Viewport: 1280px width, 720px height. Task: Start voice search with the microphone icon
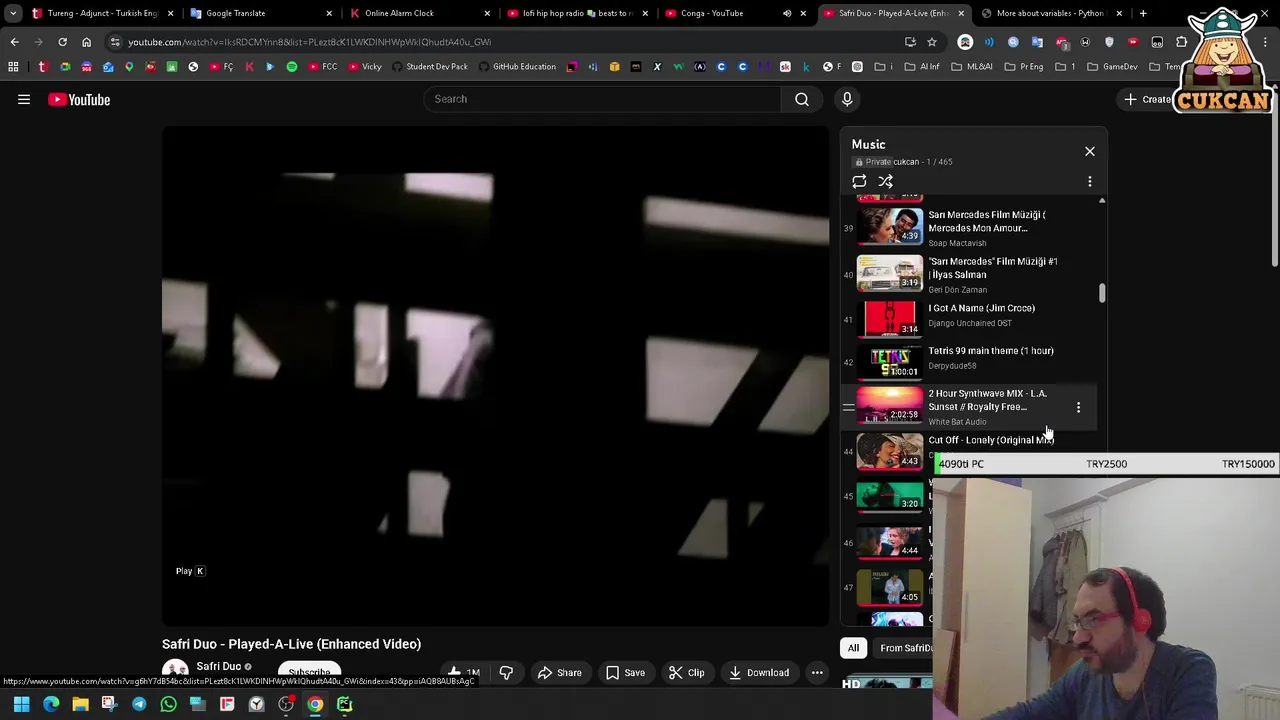[x=847, y=99]
